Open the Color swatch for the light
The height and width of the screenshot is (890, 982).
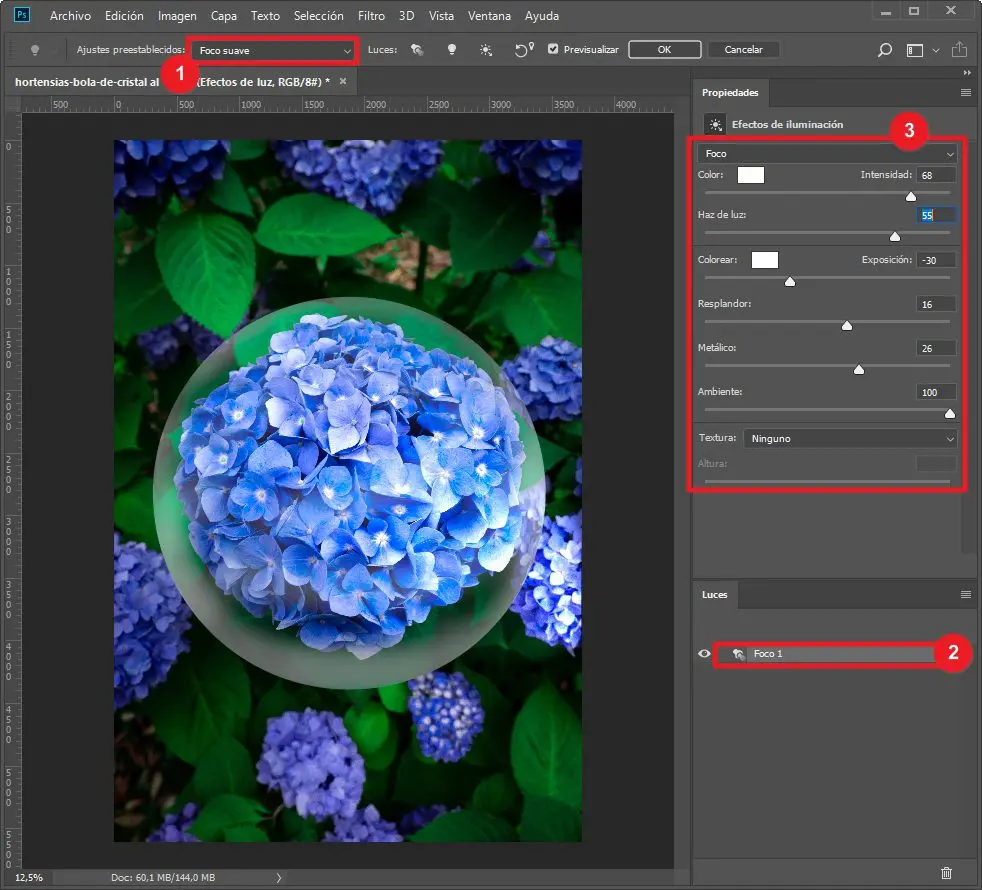click(750, 175)
